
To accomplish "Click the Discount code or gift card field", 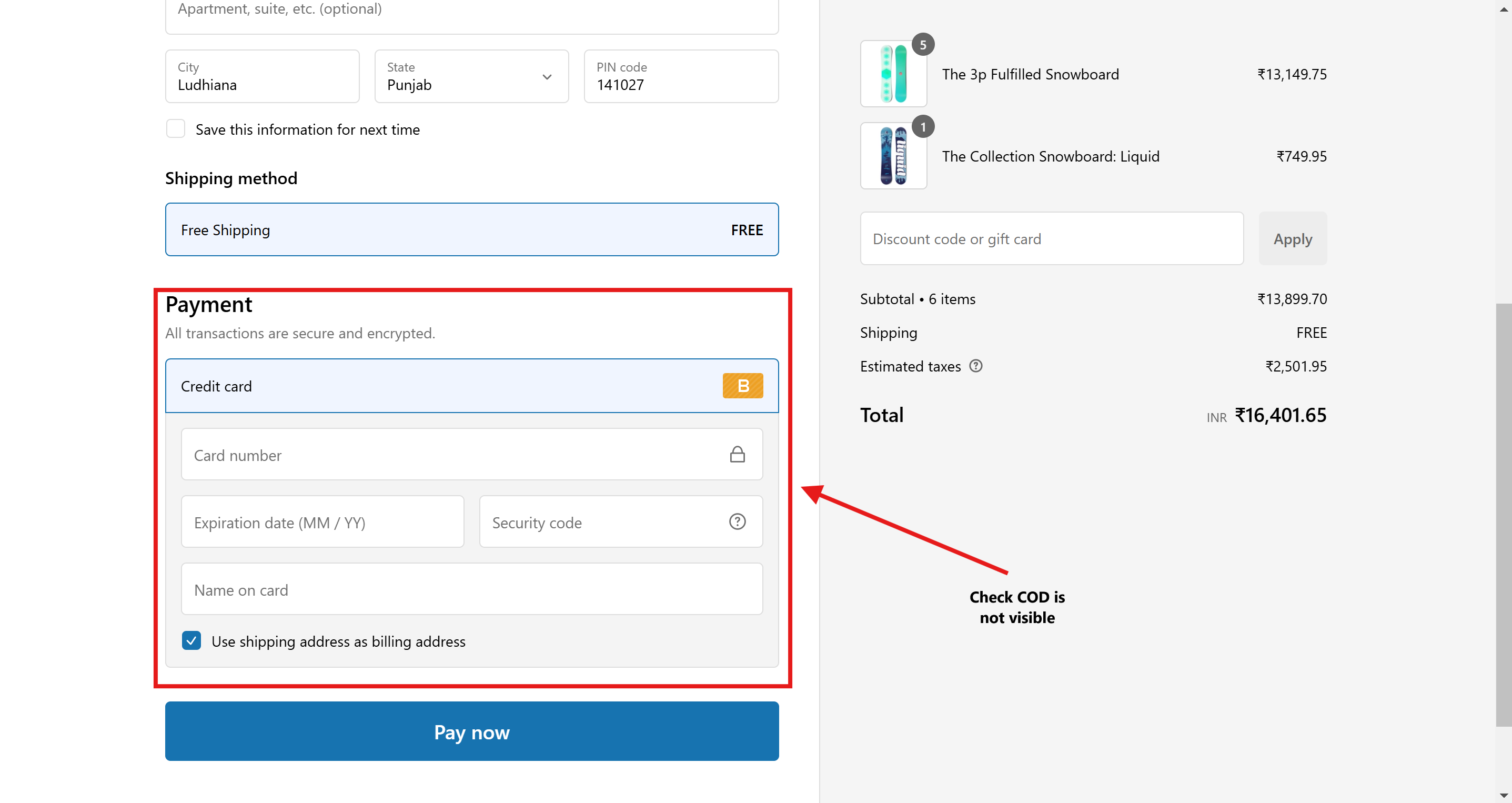I will coord(1051,238).
